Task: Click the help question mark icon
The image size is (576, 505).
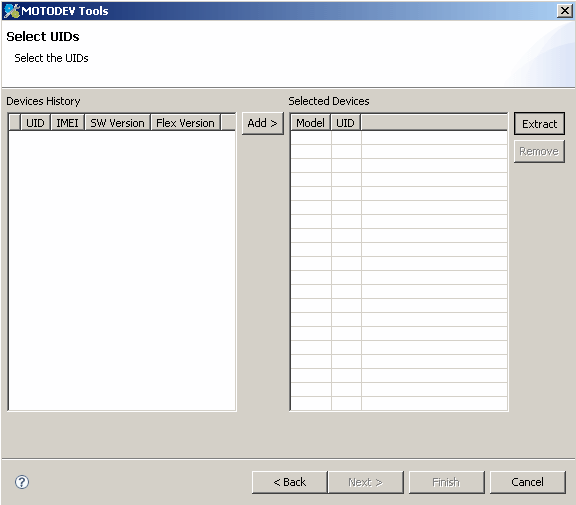Action: (x=22, y=482)
